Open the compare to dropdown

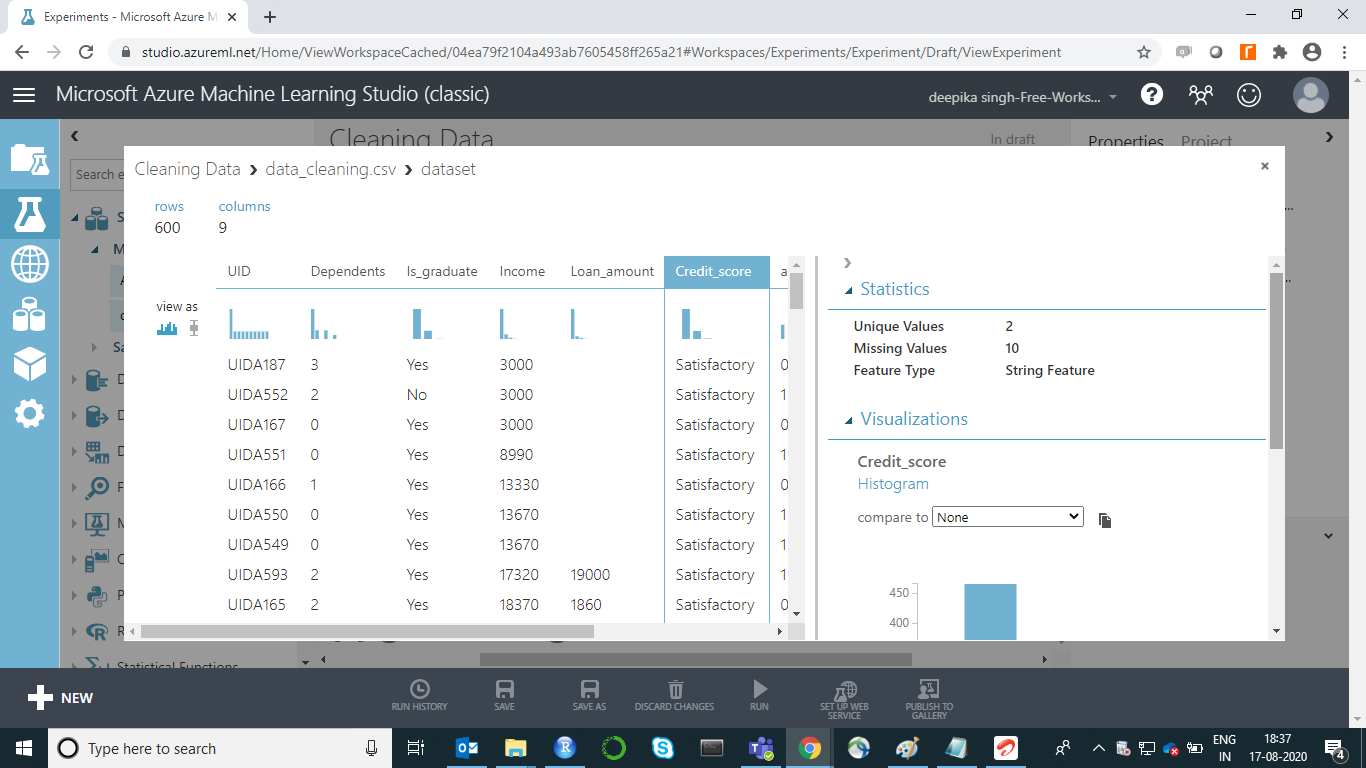1008,517
